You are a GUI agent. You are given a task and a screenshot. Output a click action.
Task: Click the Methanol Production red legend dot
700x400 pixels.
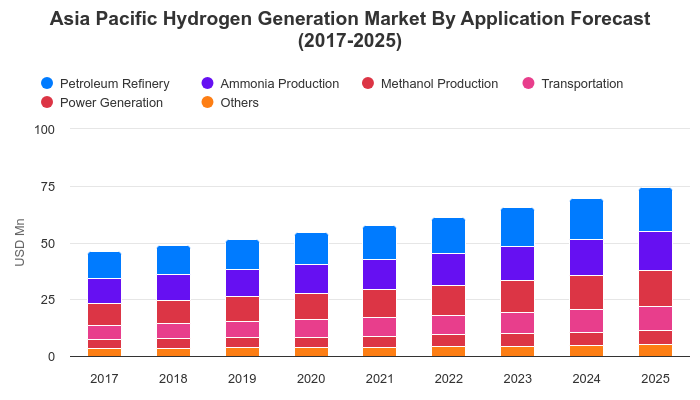368,83
